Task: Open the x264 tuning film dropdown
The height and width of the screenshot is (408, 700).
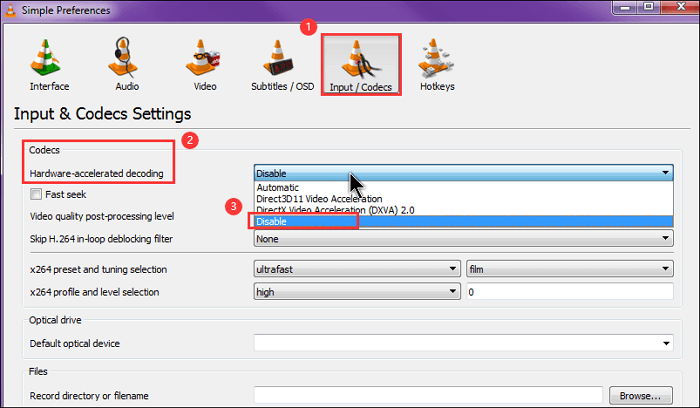Action: click(570, 269)
